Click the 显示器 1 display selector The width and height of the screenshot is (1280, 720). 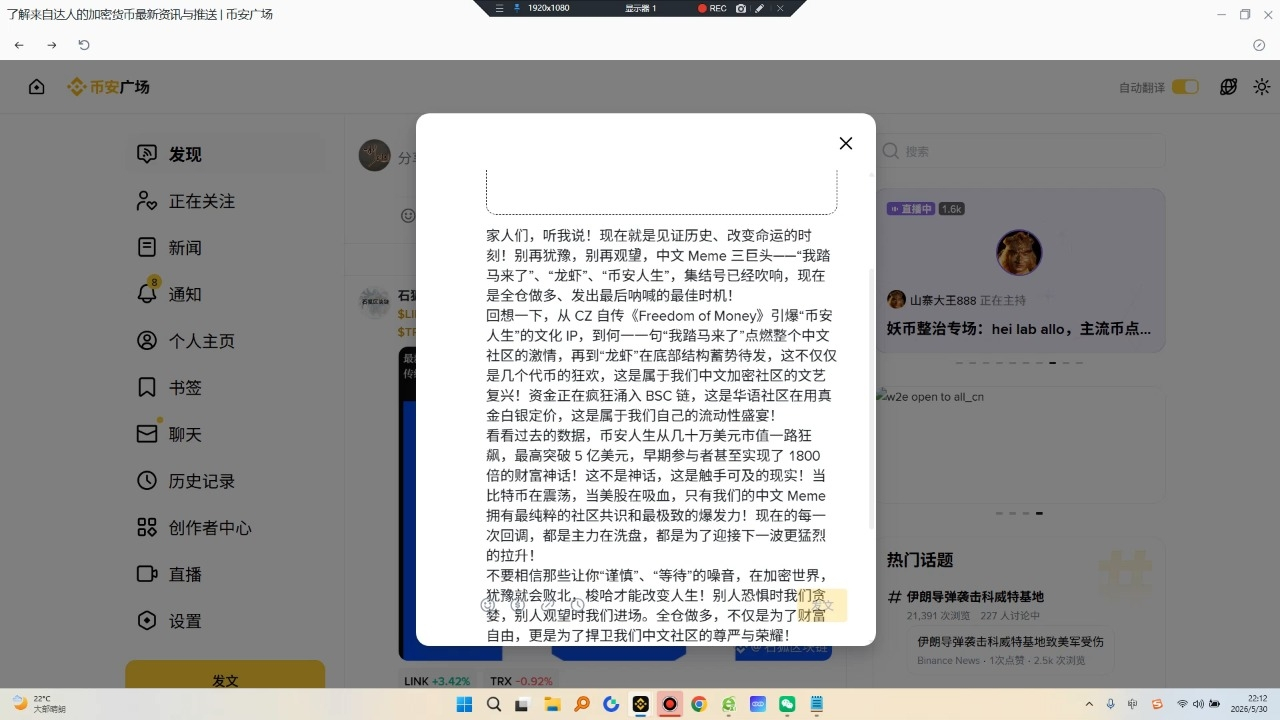[641, 8]
